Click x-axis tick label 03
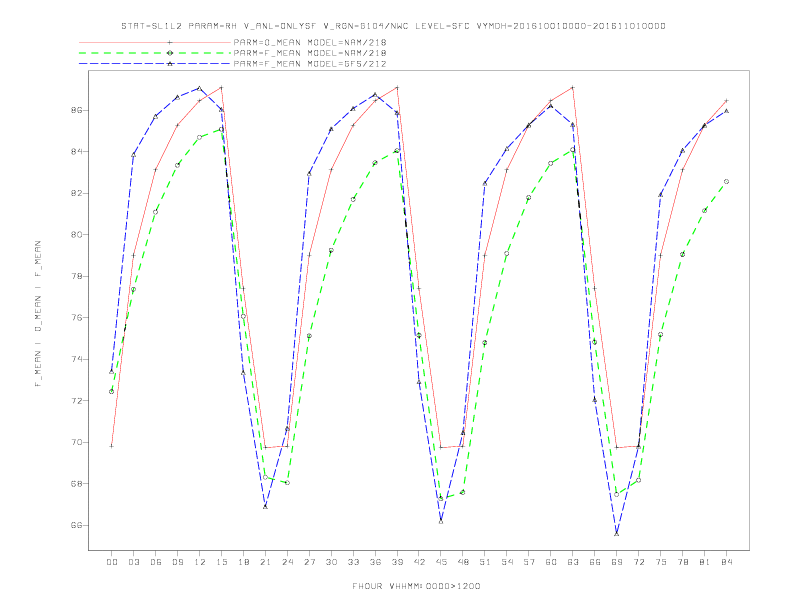 [x=133, y=562]
